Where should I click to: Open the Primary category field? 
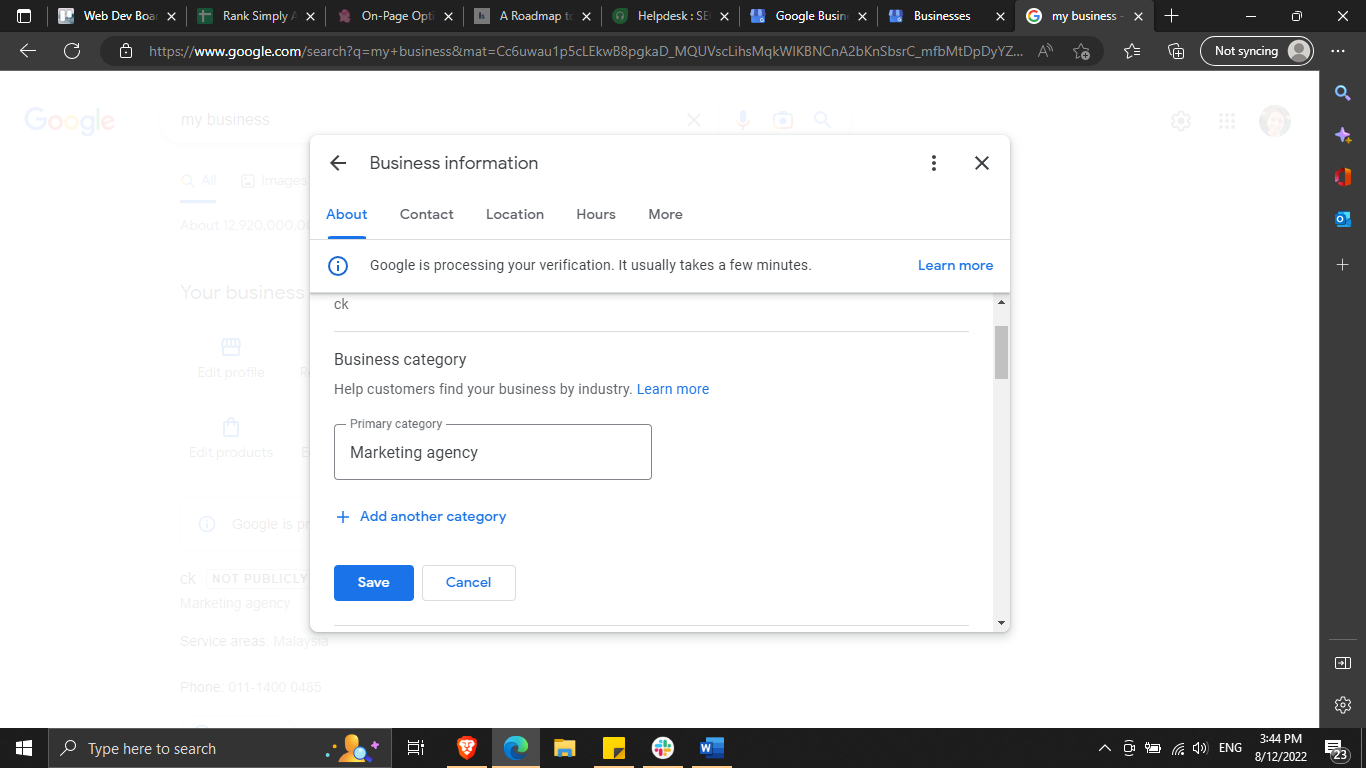pyautogui.click(x=492, y=452)
